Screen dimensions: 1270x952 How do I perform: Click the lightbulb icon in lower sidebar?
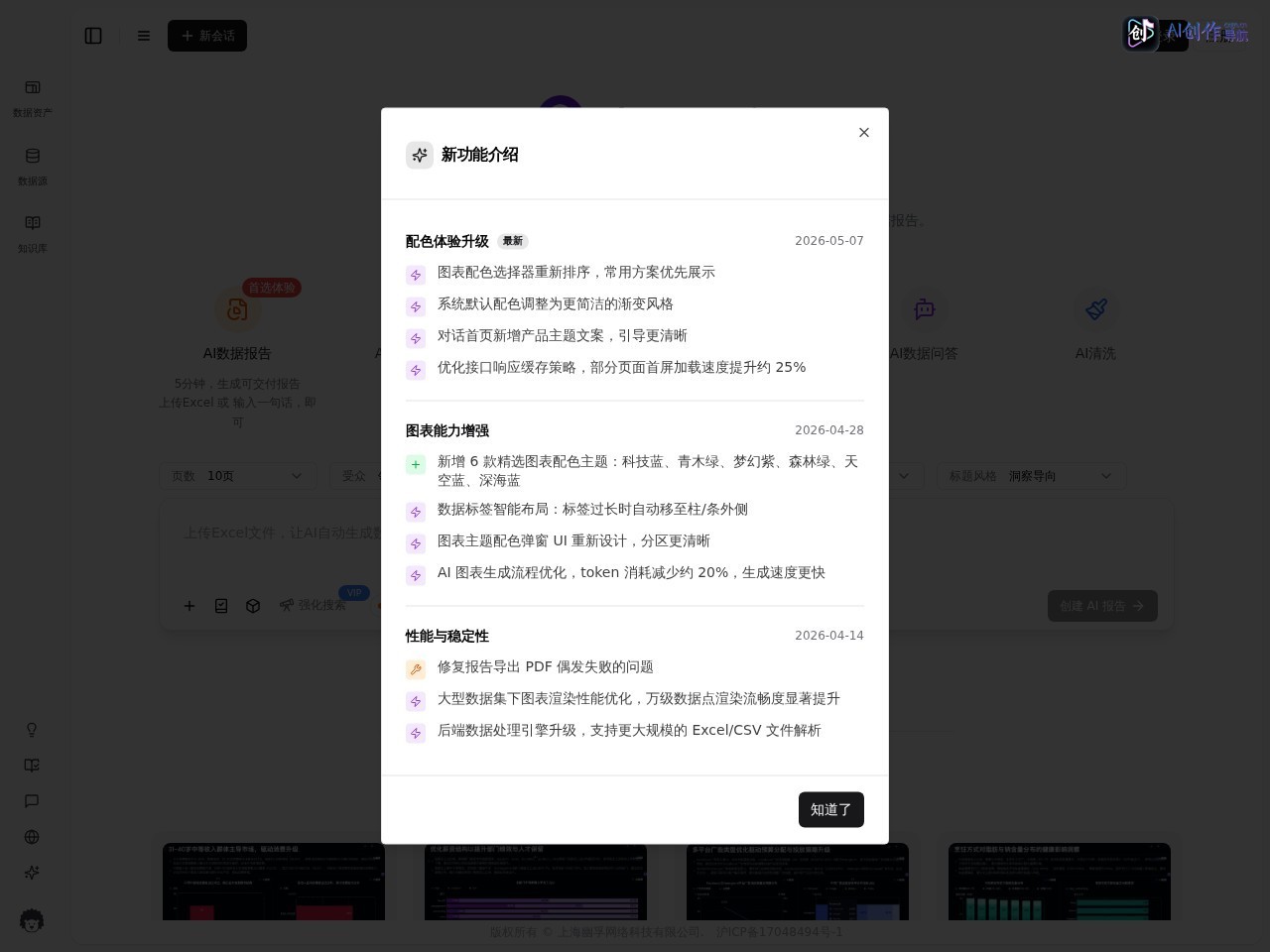click(32, 730)
